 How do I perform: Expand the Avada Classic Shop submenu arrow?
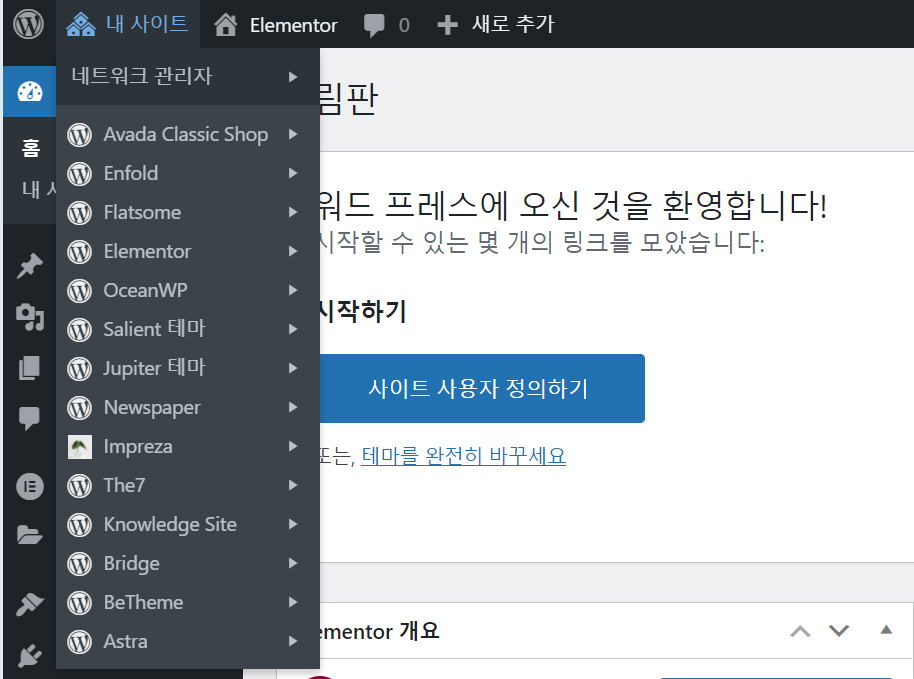pyautogui.click(x=292, y=134)
